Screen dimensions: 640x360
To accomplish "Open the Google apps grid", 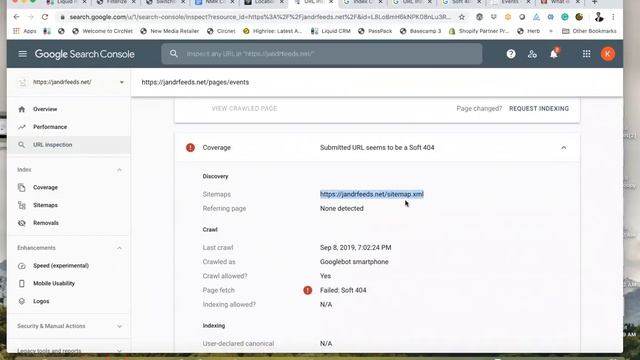I will tap(586, 54).
